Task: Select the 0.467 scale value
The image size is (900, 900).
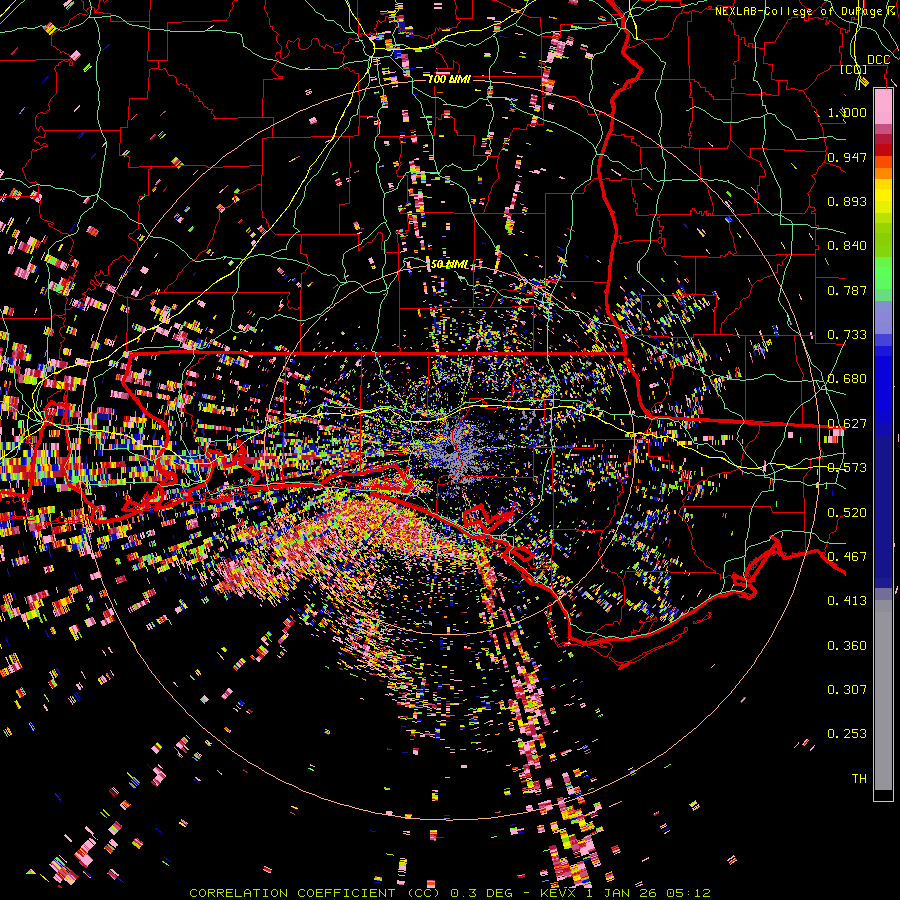Action: (x=847, y=557)
